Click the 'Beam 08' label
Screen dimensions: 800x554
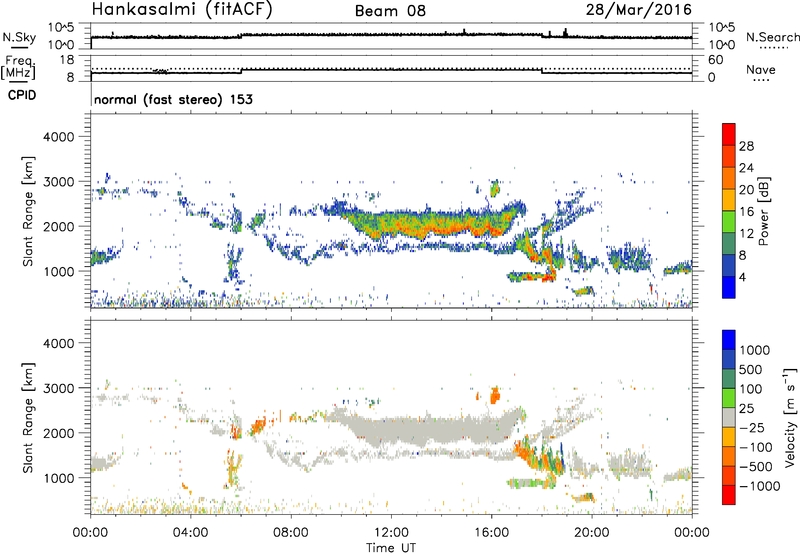[x=390, y=11]
